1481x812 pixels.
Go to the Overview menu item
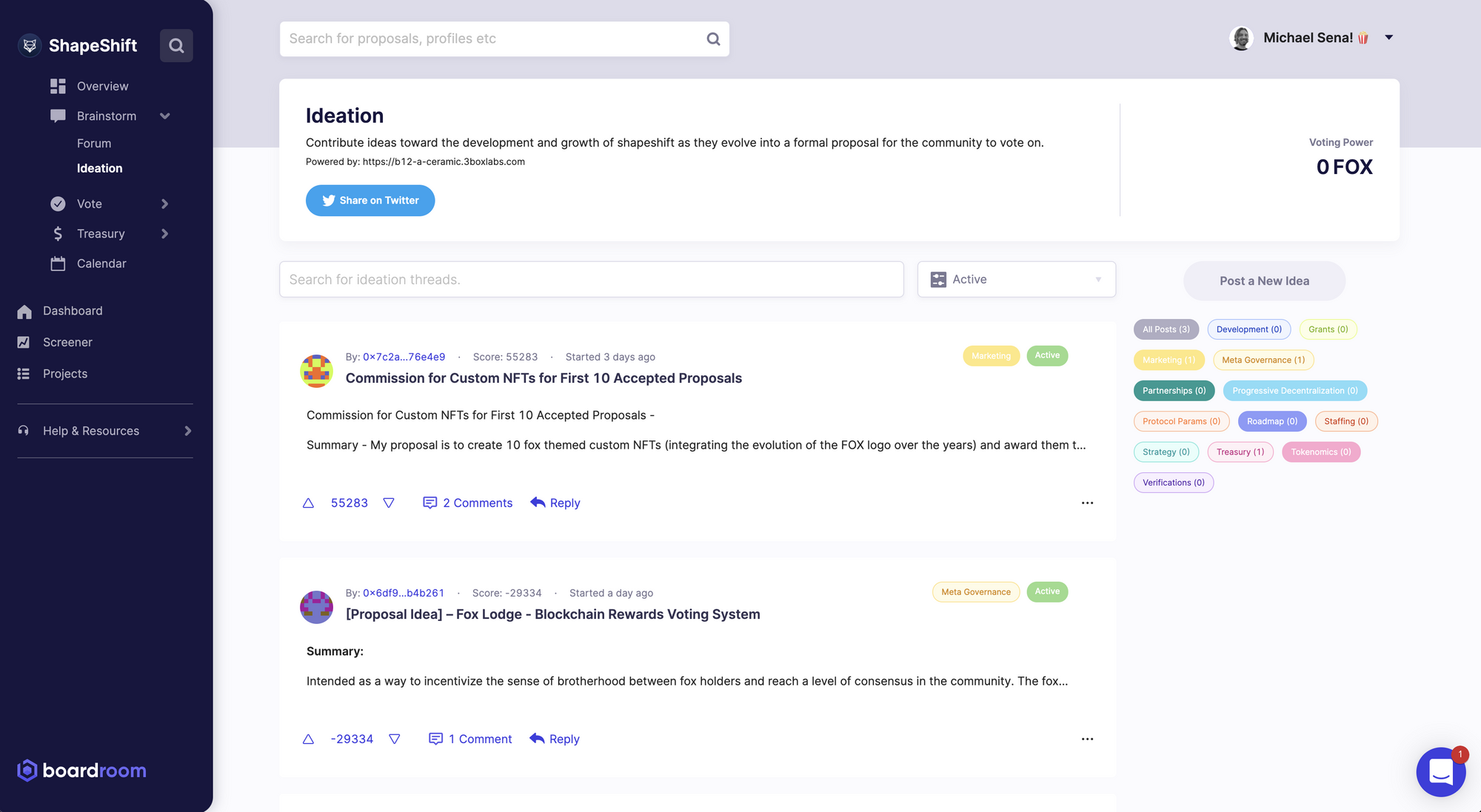(102, 87)
